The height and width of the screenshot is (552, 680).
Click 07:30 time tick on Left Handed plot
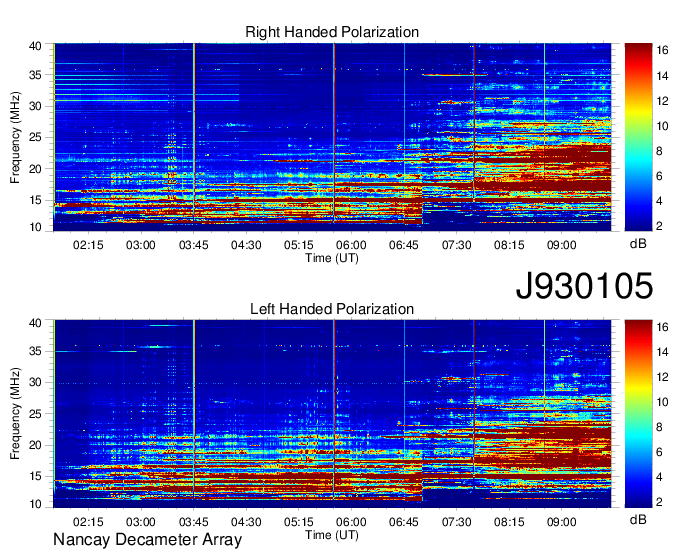click(x=456, y=522)
